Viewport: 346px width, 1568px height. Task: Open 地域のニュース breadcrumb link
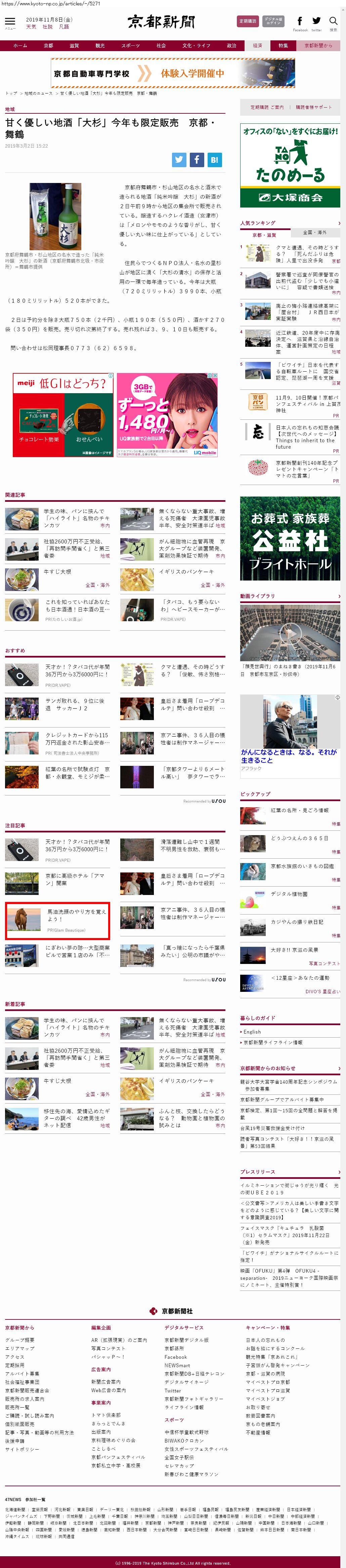38,94
